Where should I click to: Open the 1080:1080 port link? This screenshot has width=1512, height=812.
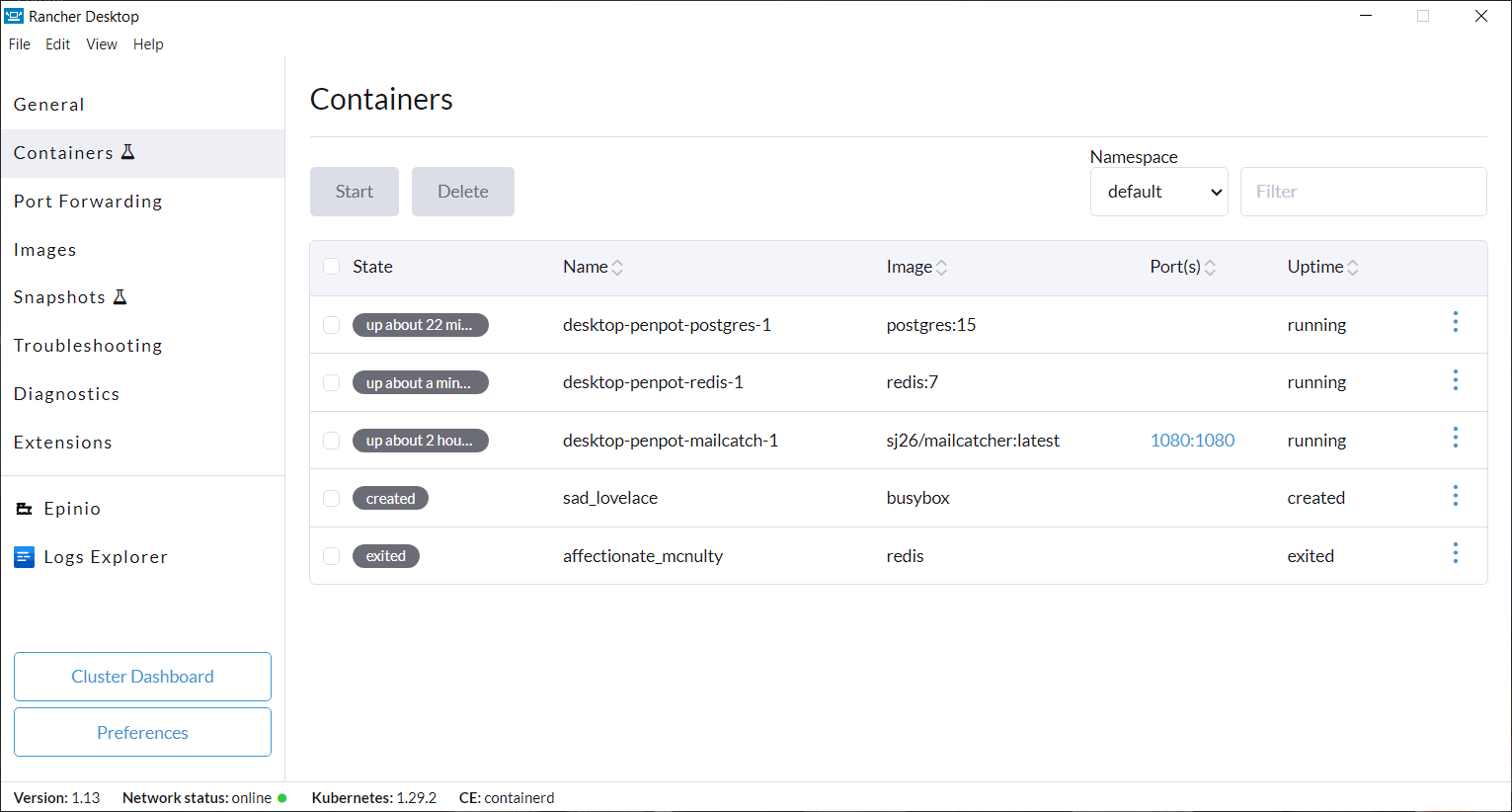pos(1192,441)
